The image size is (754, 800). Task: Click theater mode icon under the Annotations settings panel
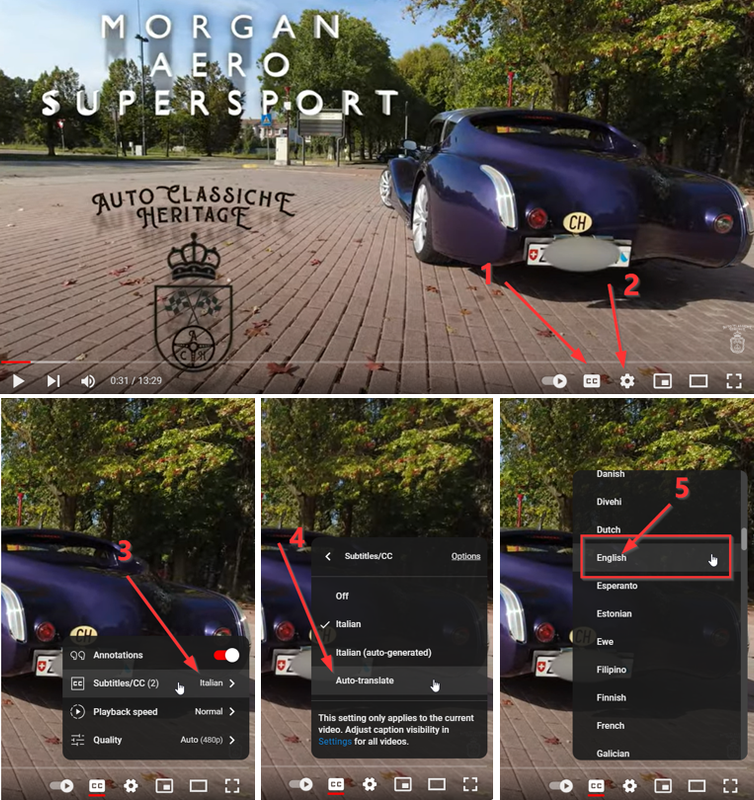tap(198, 786)
